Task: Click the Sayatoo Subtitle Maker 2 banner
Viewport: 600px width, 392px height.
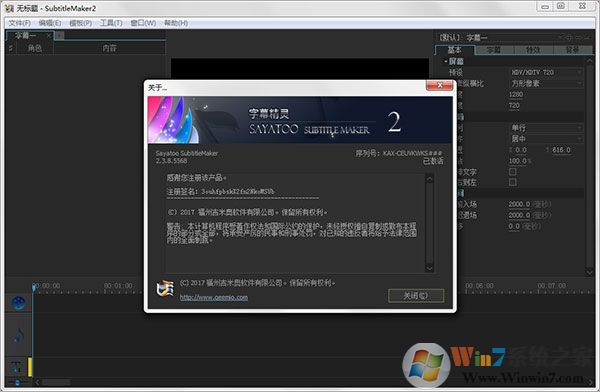Action: [300, 120]
